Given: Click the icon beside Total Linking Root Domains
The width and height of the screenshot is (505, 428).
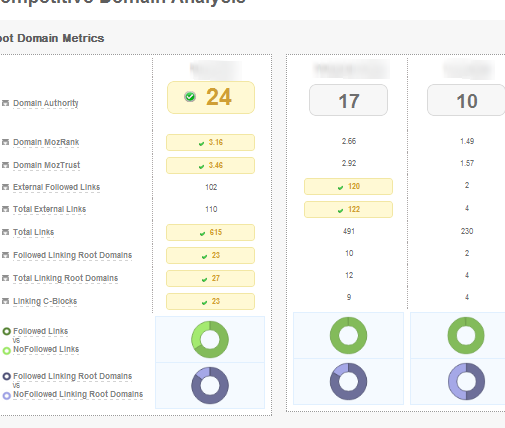Looking at the screenshot, I should point(5,278).
